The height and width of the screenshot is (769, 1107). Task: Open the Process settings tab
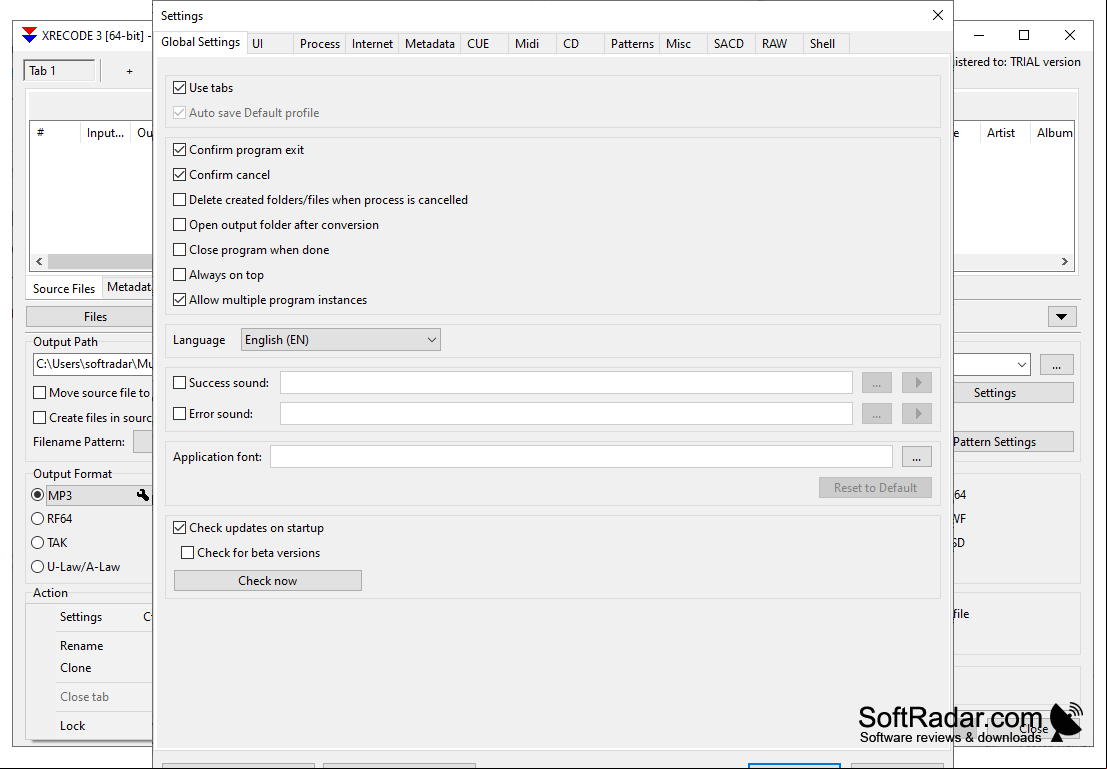pos(320,44)
